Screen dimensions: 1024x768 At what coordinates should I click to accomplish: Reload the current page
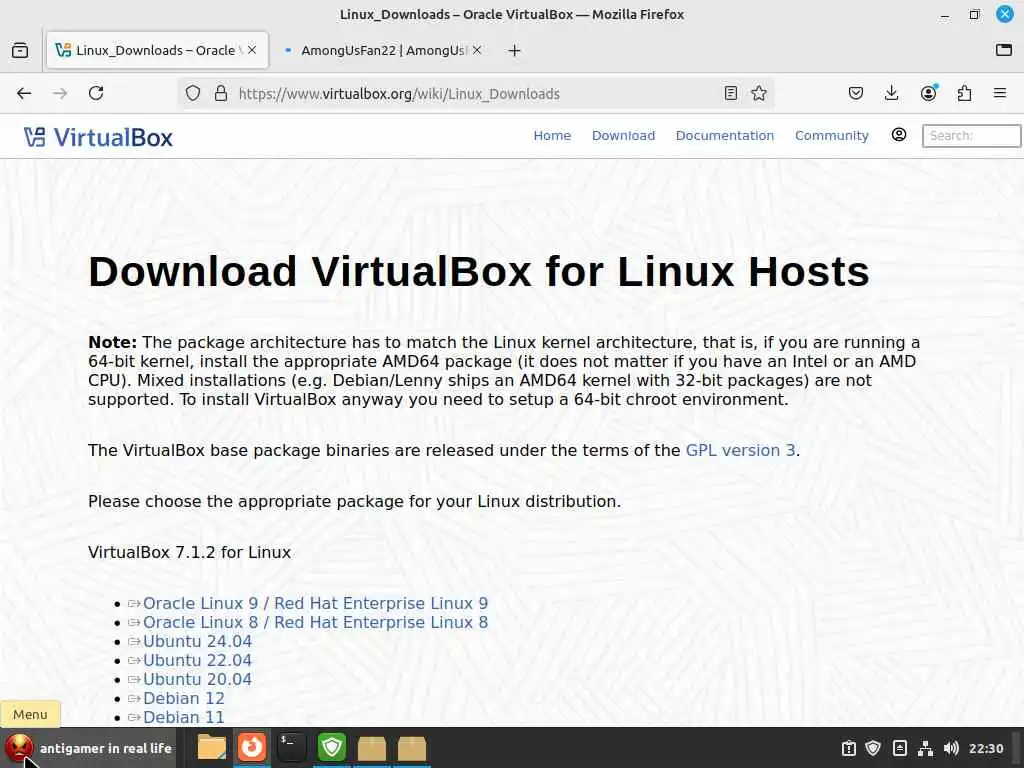coord(96,93)
